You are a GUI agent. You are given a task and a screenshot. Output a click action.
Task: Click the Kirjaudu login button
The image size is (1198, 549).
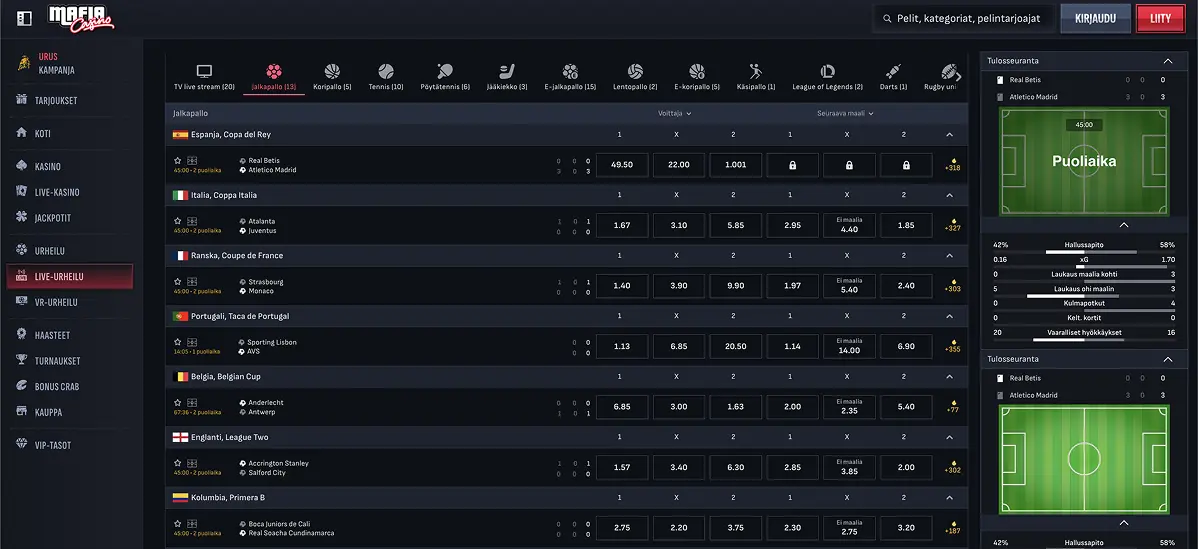pyautogui.click(x=1095, y=18)
